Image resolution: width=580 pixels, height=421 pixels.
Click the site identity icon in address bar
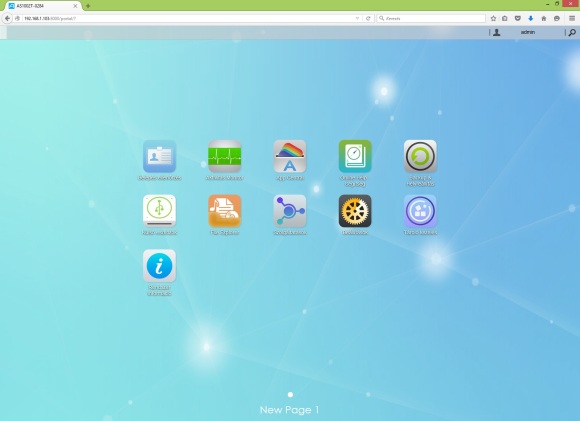[17, 18]
